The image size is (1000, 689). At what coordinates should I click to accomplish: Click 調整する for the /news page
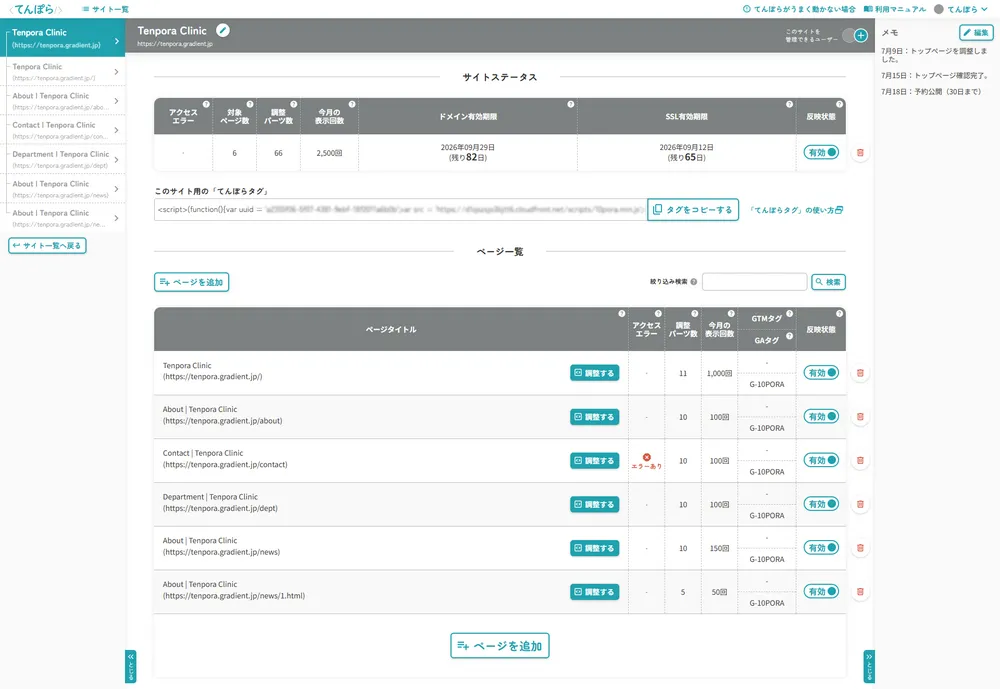594,548
